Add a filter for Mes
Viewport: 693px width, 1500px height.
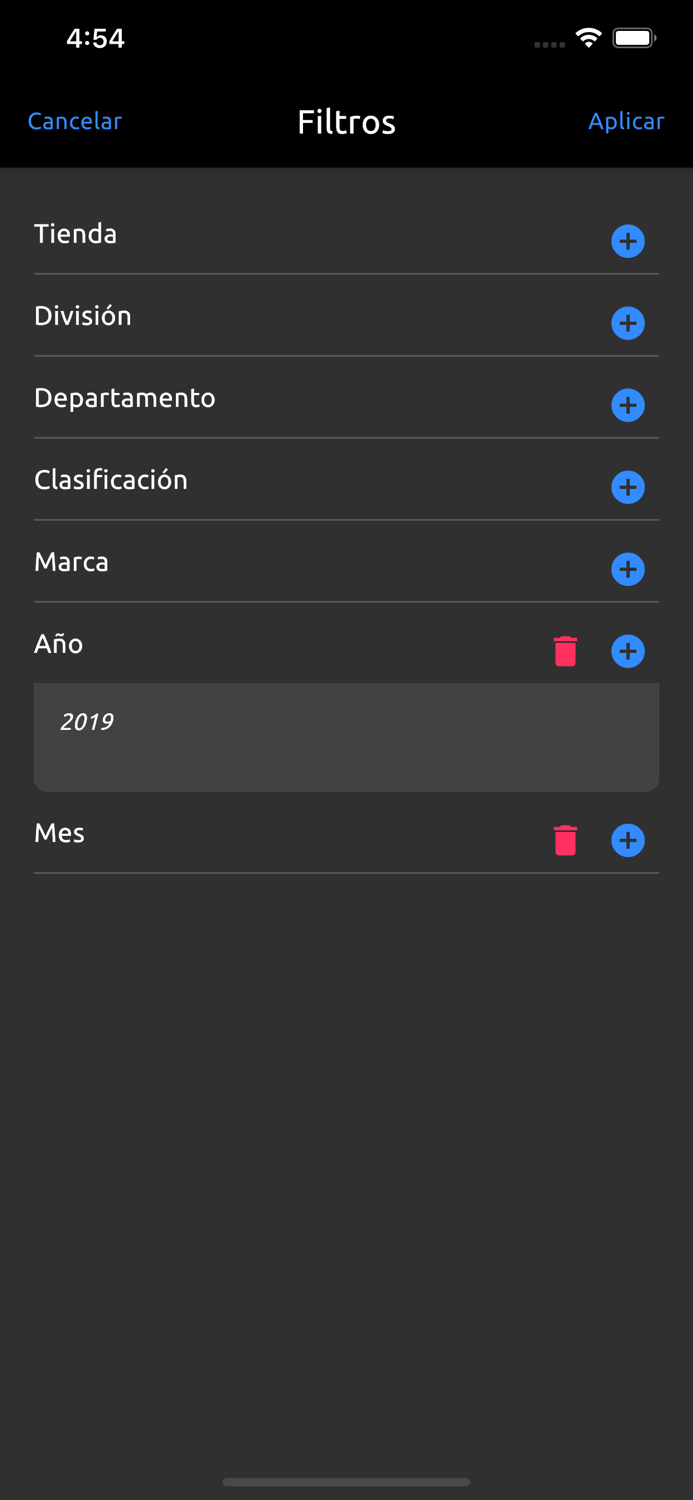pyautogui.click(x=628, y=840)
